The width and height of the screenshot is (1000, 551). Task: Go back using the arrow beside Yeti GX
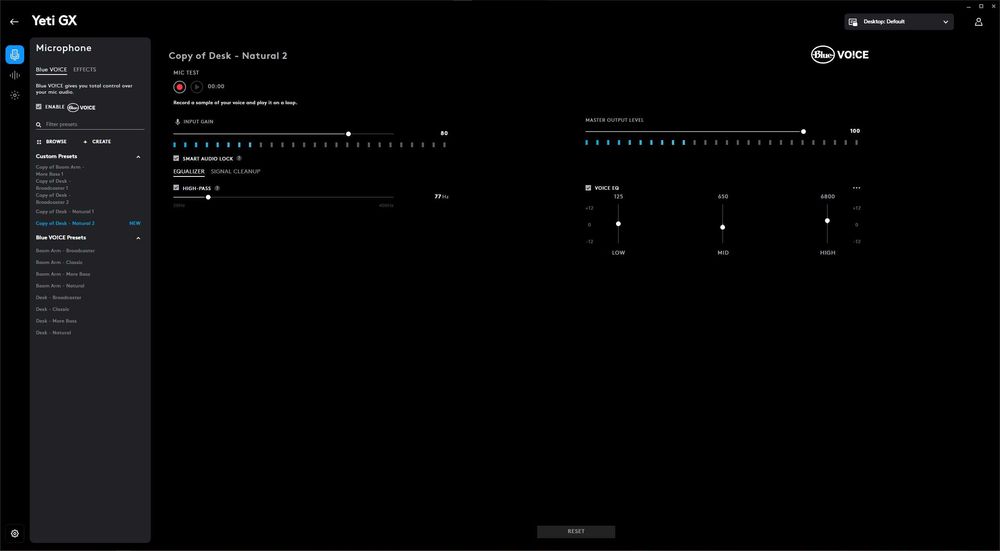coord(14,22)
